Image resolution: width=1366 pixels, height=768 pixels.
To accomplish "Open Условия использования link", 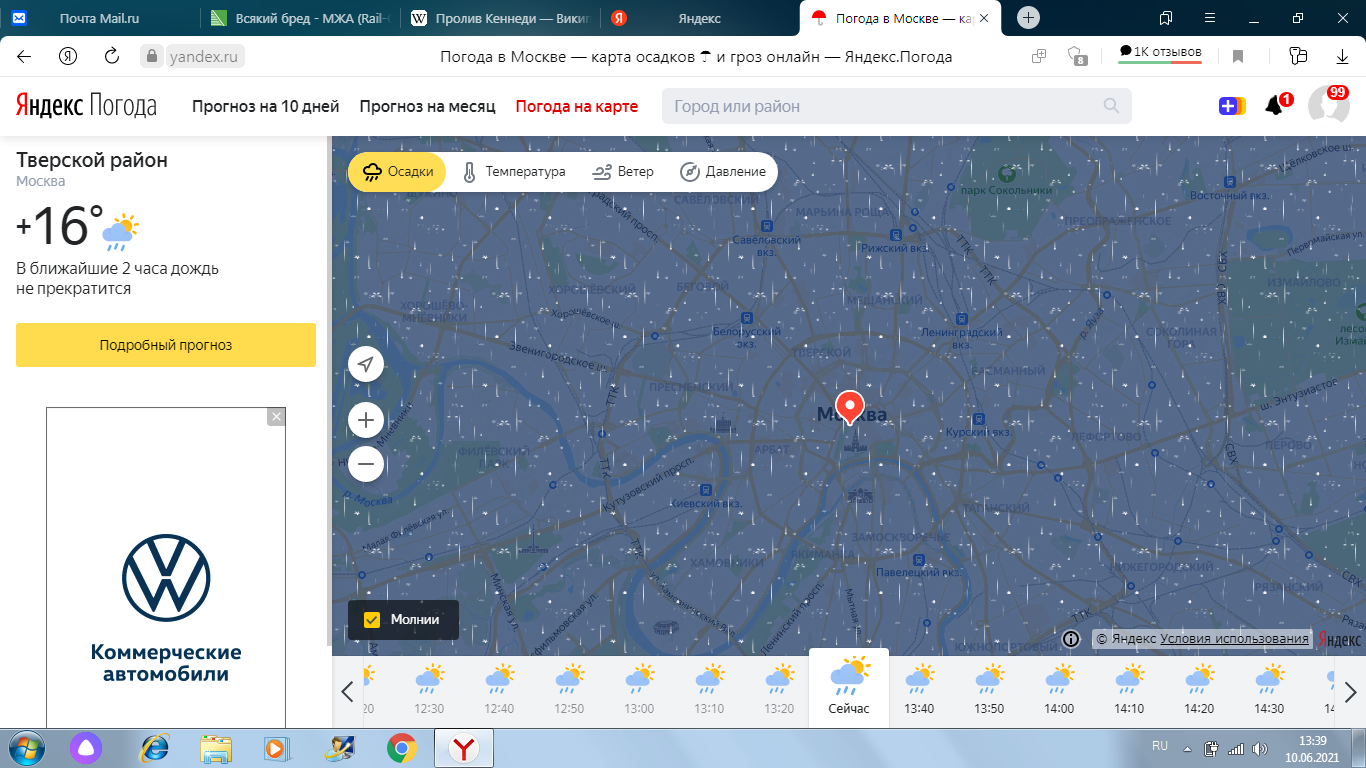I will (1234, 639).
